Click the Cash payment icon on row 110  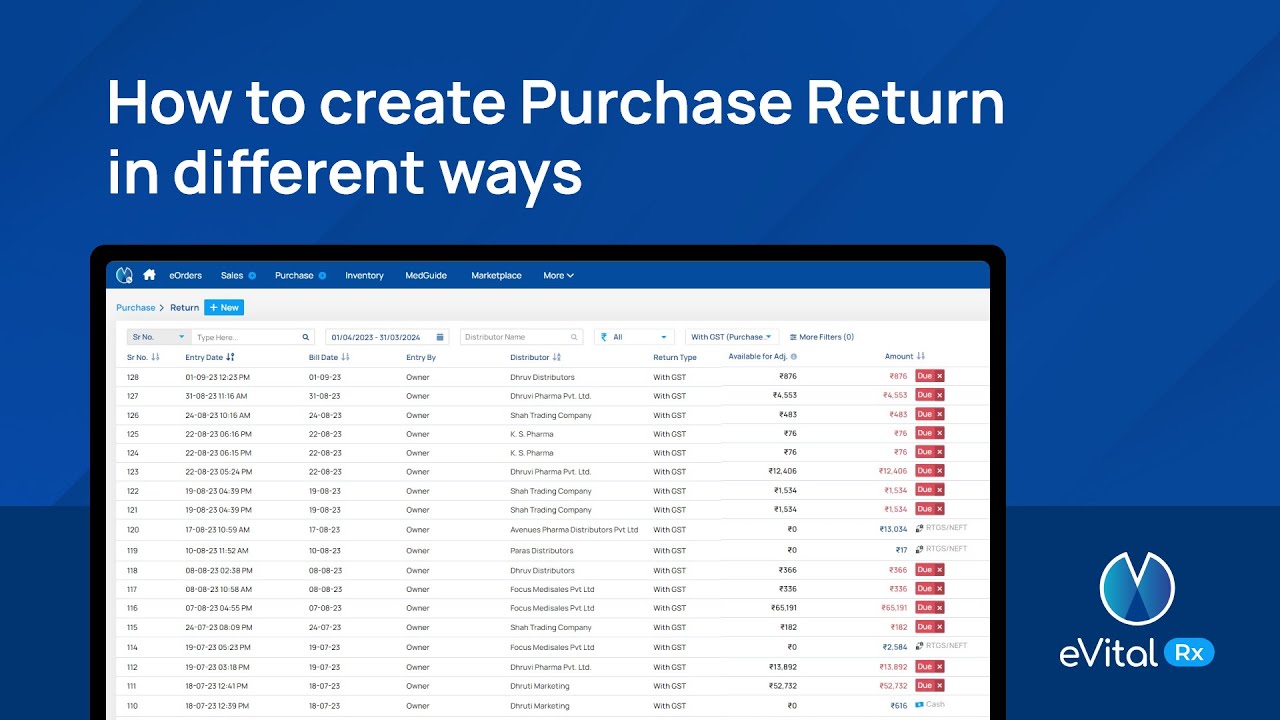[919, 705]
